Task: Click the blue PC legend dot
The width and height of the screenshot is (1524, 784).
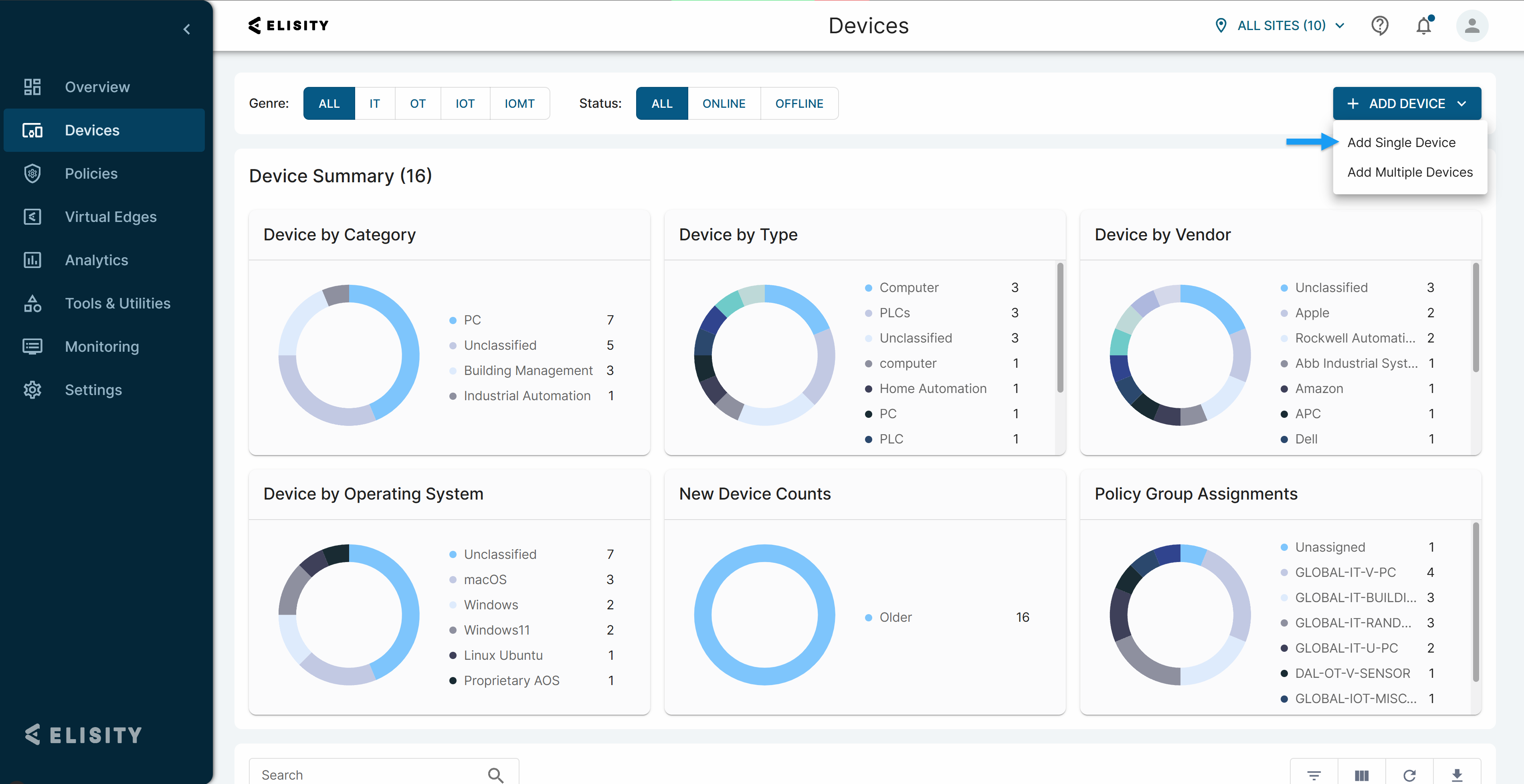Action: pyautogui.click(x=453, y=320)
